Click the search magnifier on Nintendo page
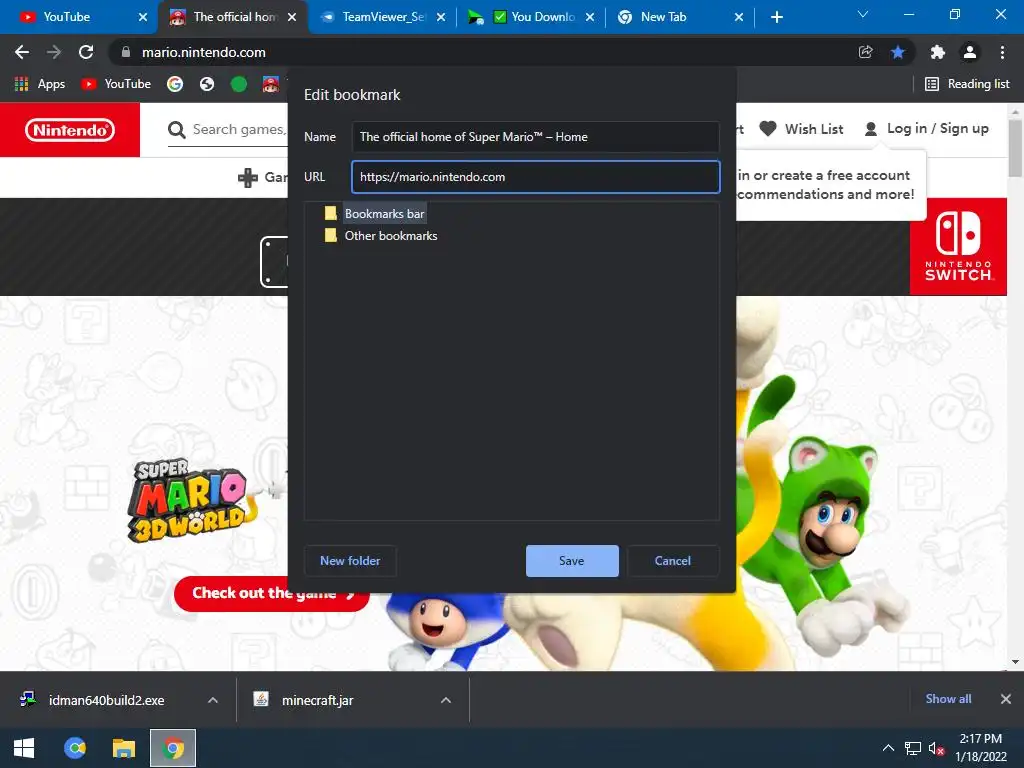The width and height of the screenshot is (1024, 768). (x=176, y=129)
